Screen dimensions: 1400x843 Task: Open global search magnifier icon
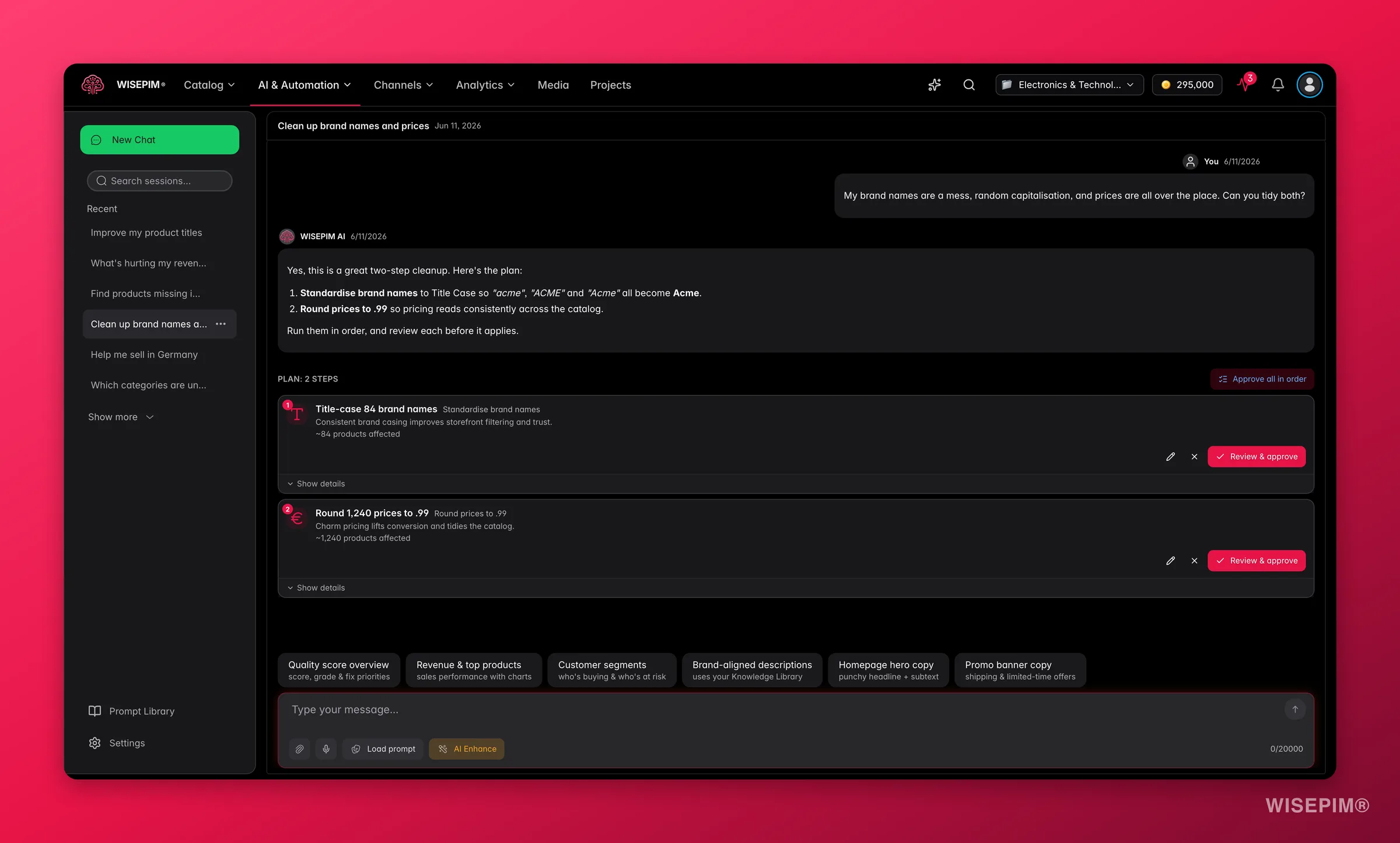(969, 85)
